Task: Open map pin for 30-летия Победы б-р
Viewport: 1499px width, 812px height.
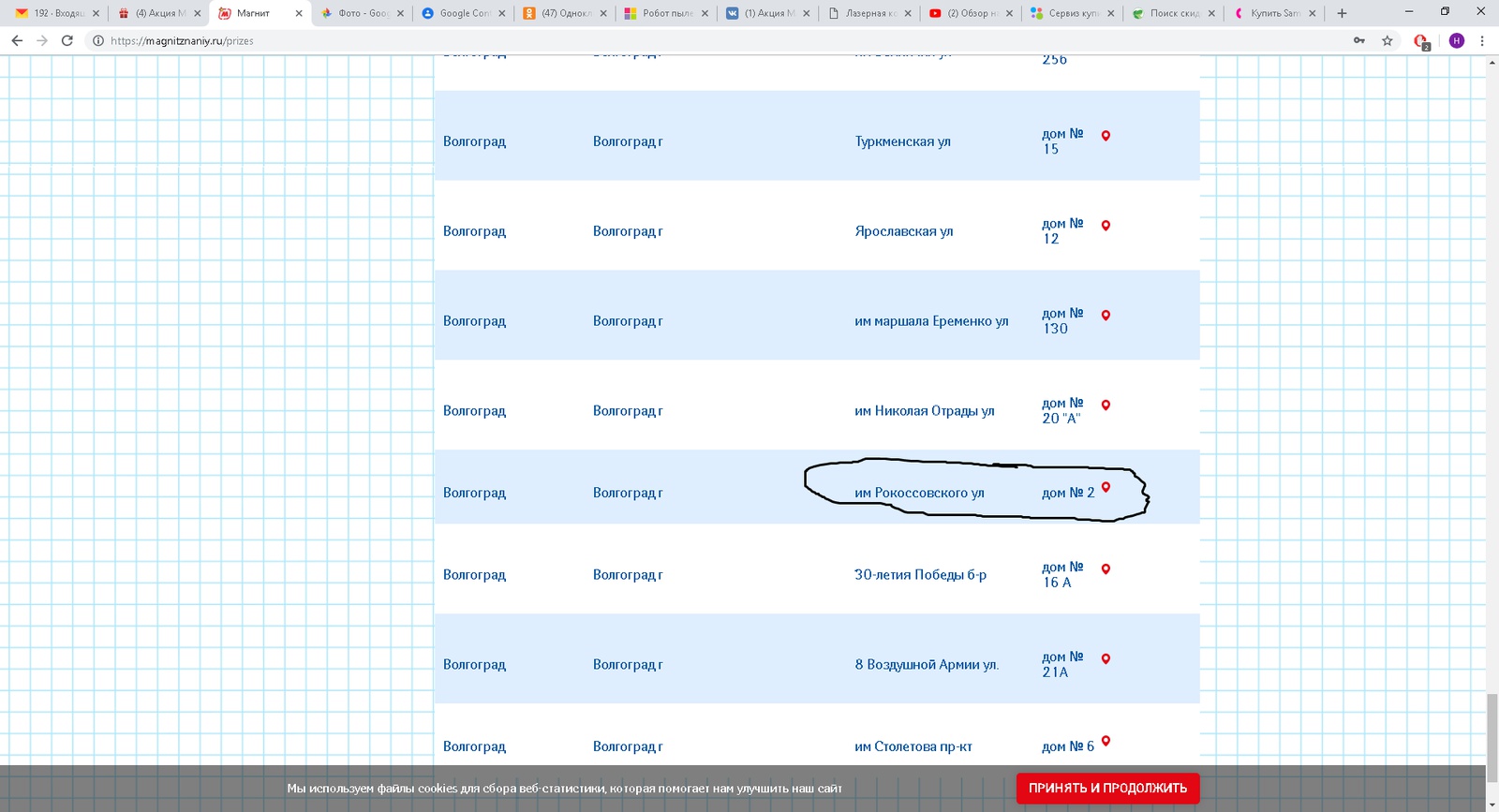Action: pos(1106,569)
